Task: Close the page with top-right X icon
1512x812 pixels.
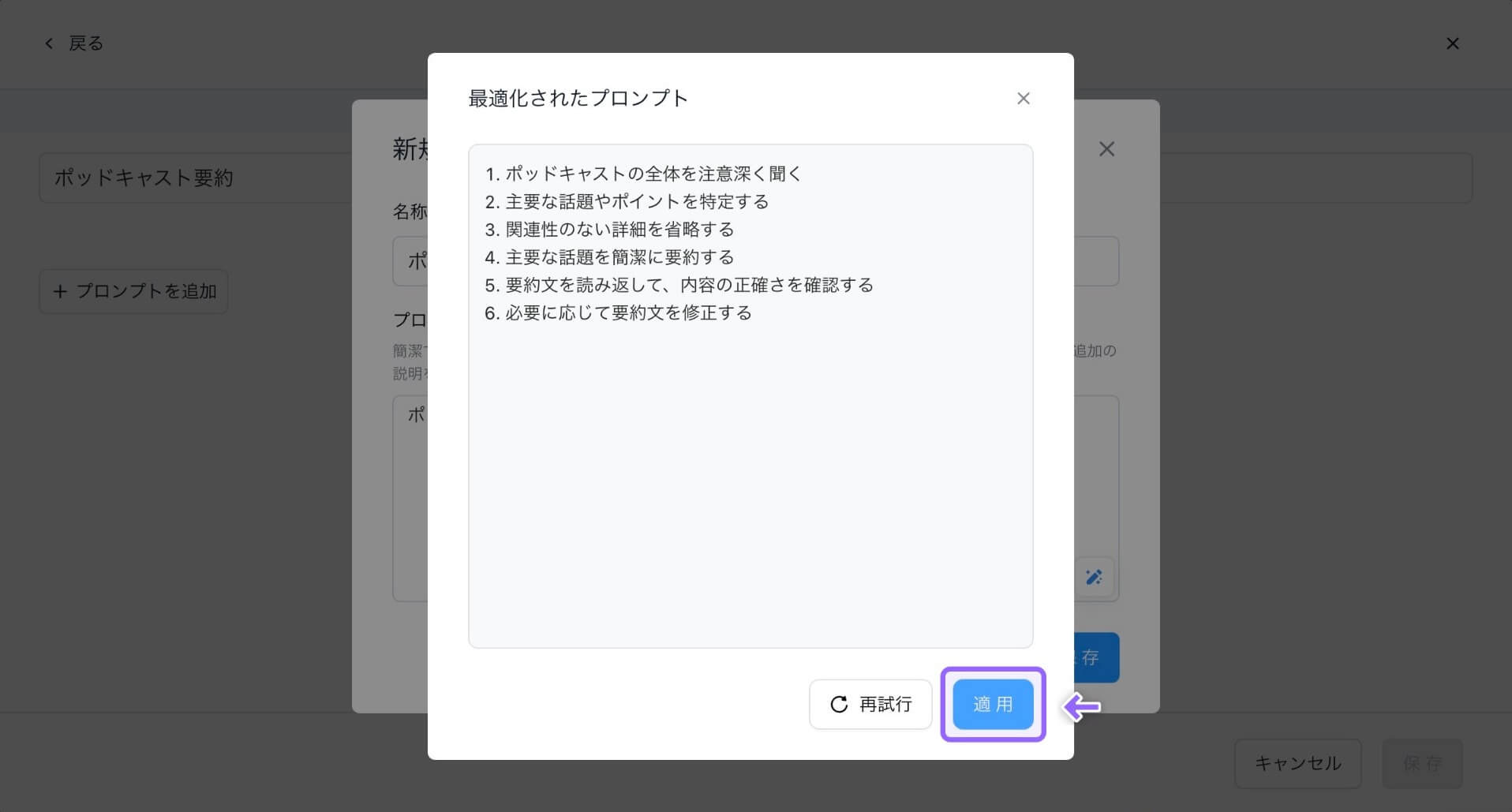Action: coord(1453,43)
